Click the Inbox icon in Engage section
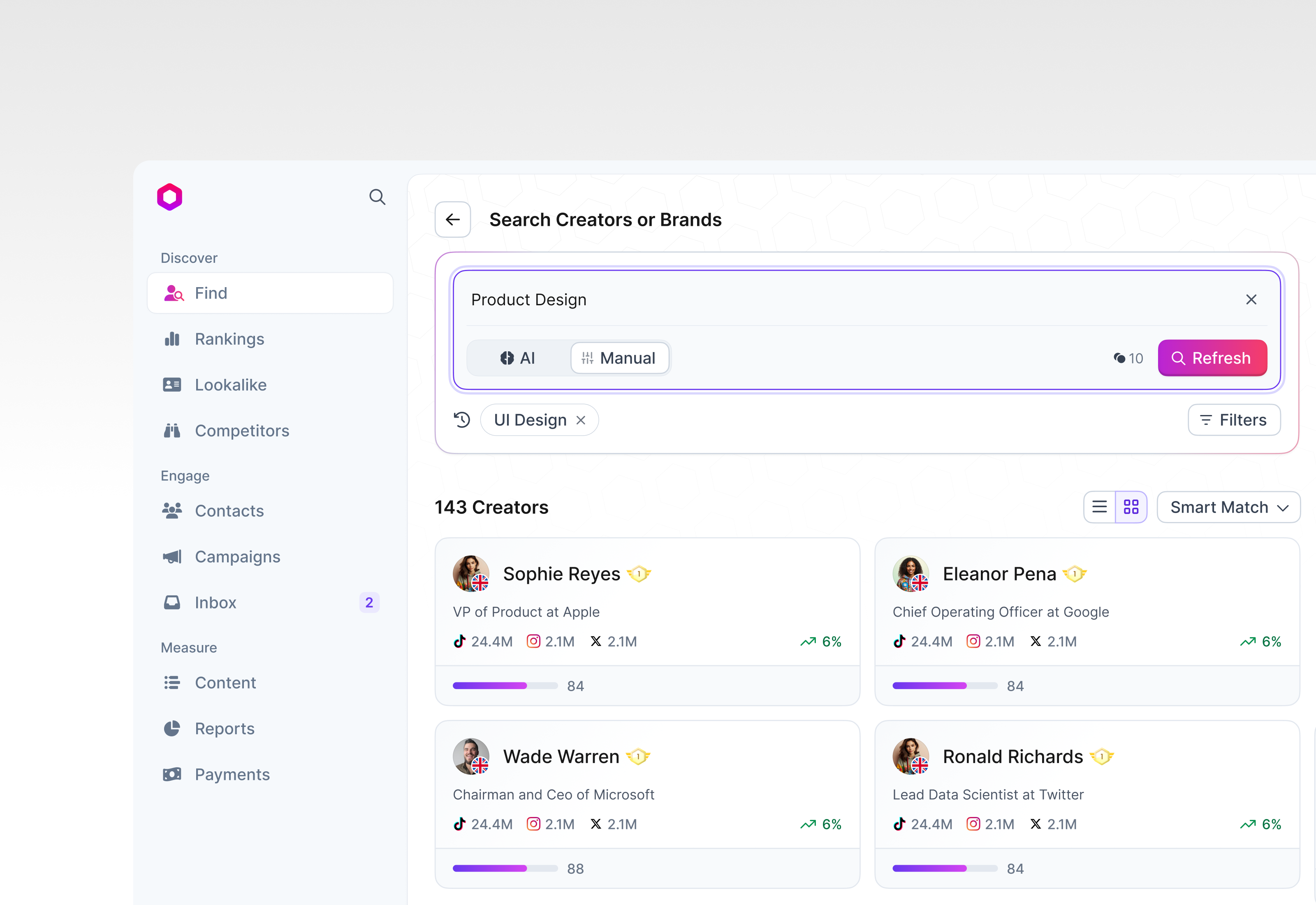Viewport: 1316px width, 905px height. [172, 602]
